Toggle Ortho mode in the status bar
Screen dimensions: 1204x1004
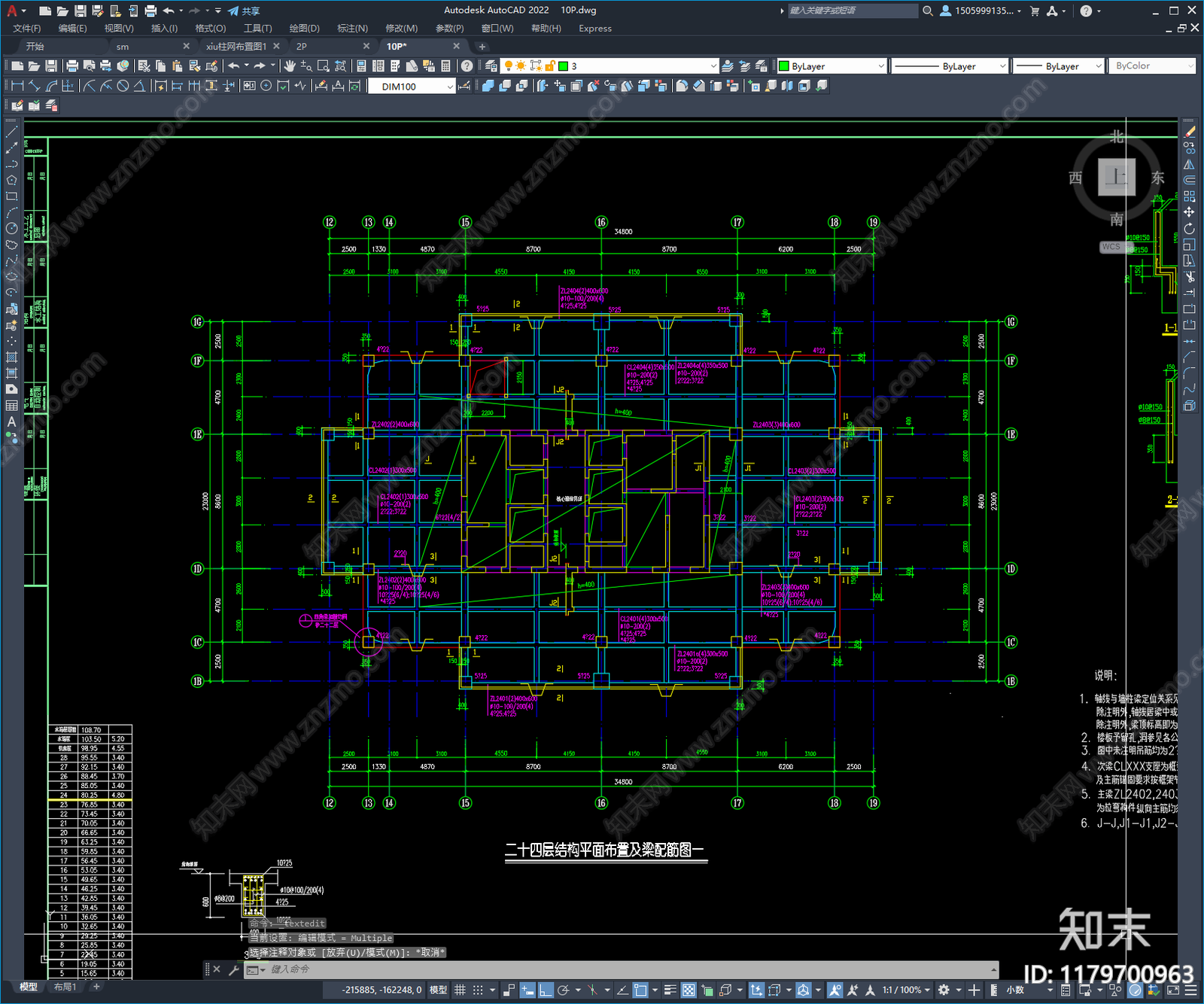pos(545,990)
